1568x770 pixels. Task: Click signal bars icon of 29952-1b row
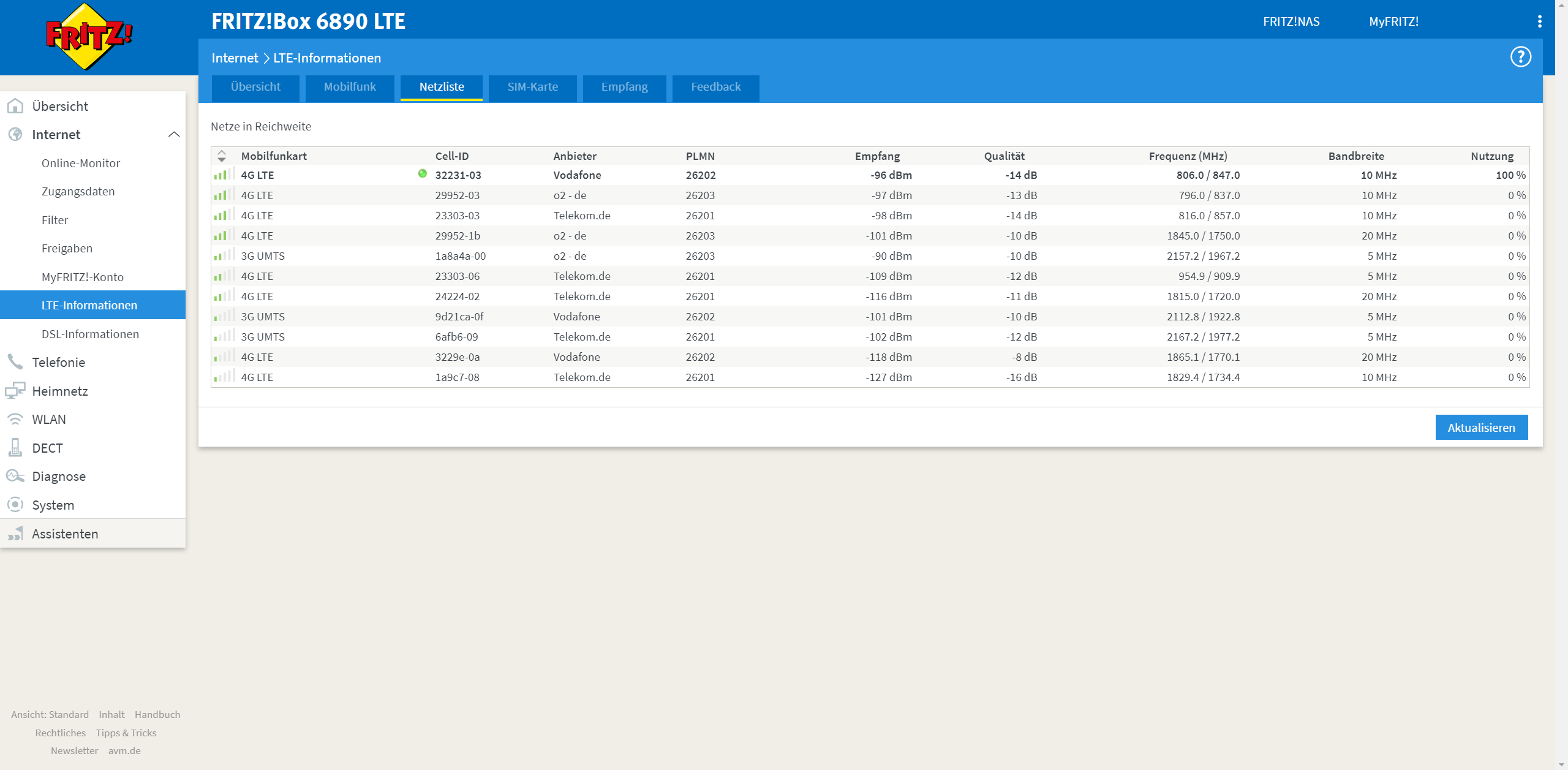224,235
